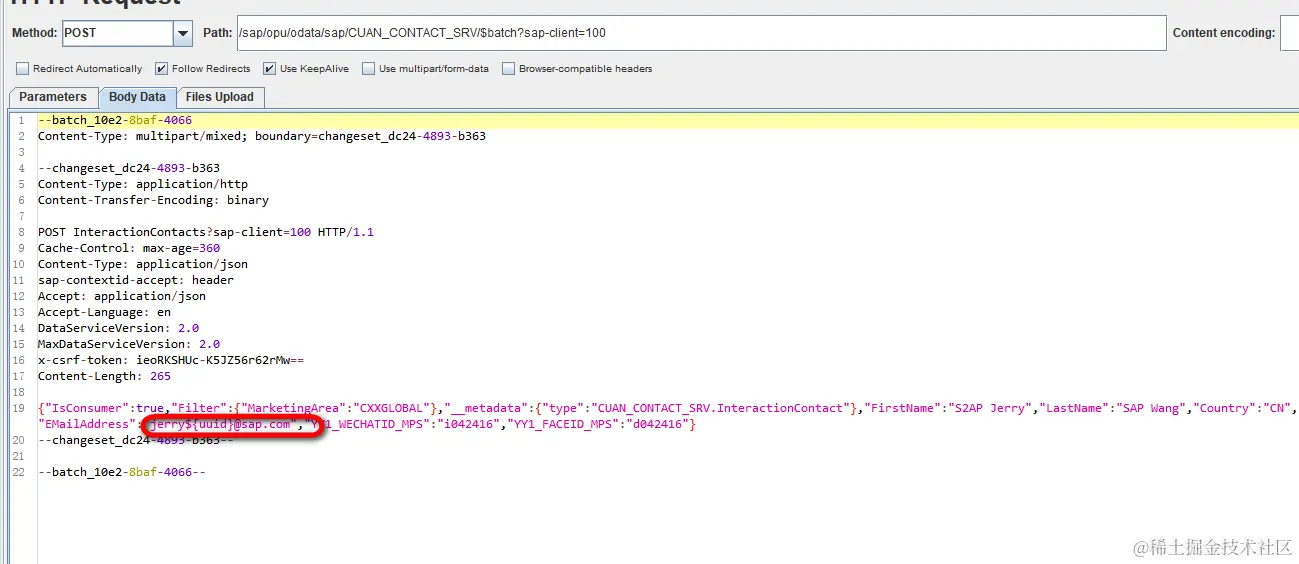Enable Use multipart/form-data checkbox
This screenshot has height=564, width=1299.
(368, 69)
